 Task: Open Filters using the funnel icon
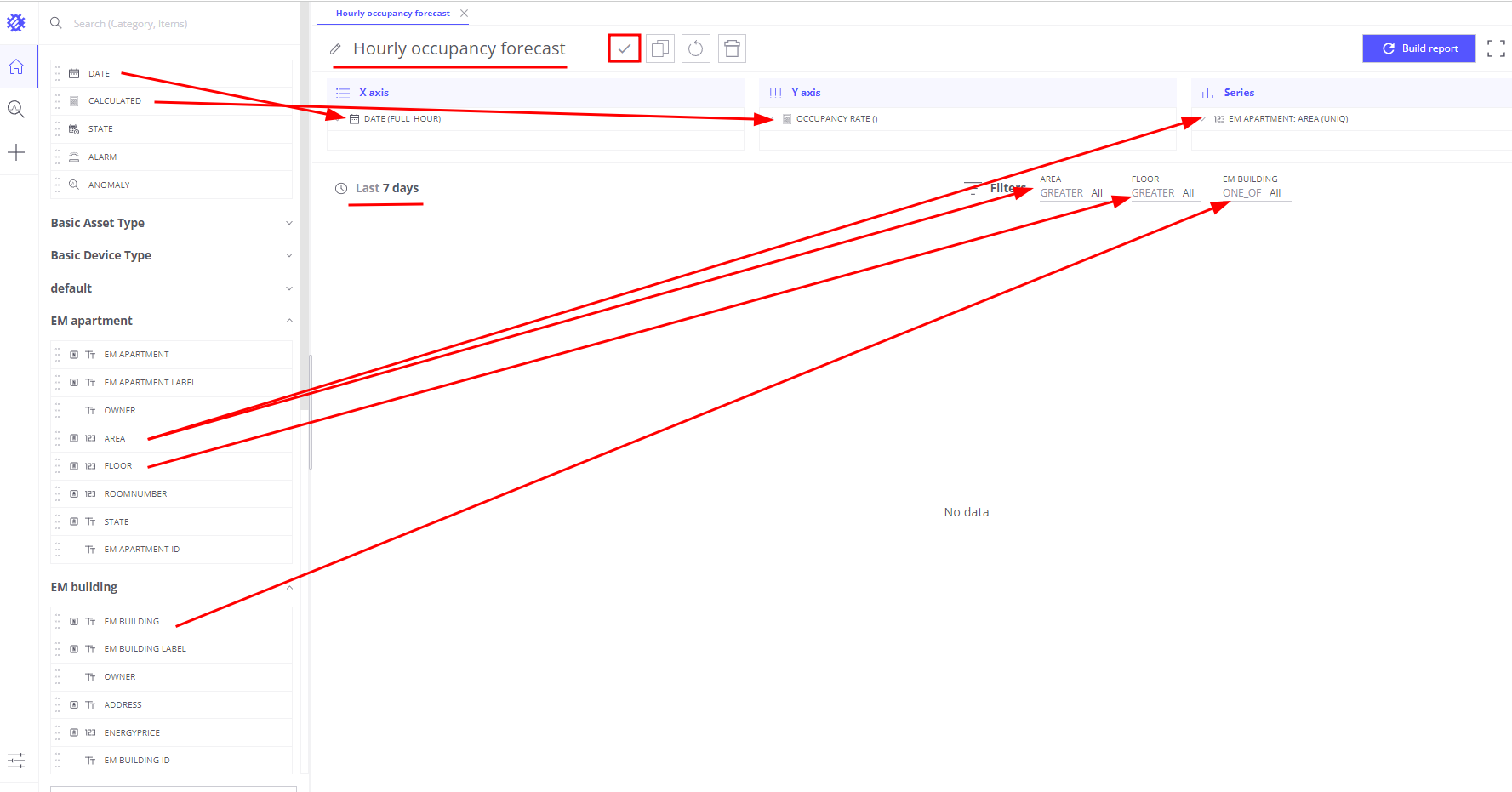971,188
